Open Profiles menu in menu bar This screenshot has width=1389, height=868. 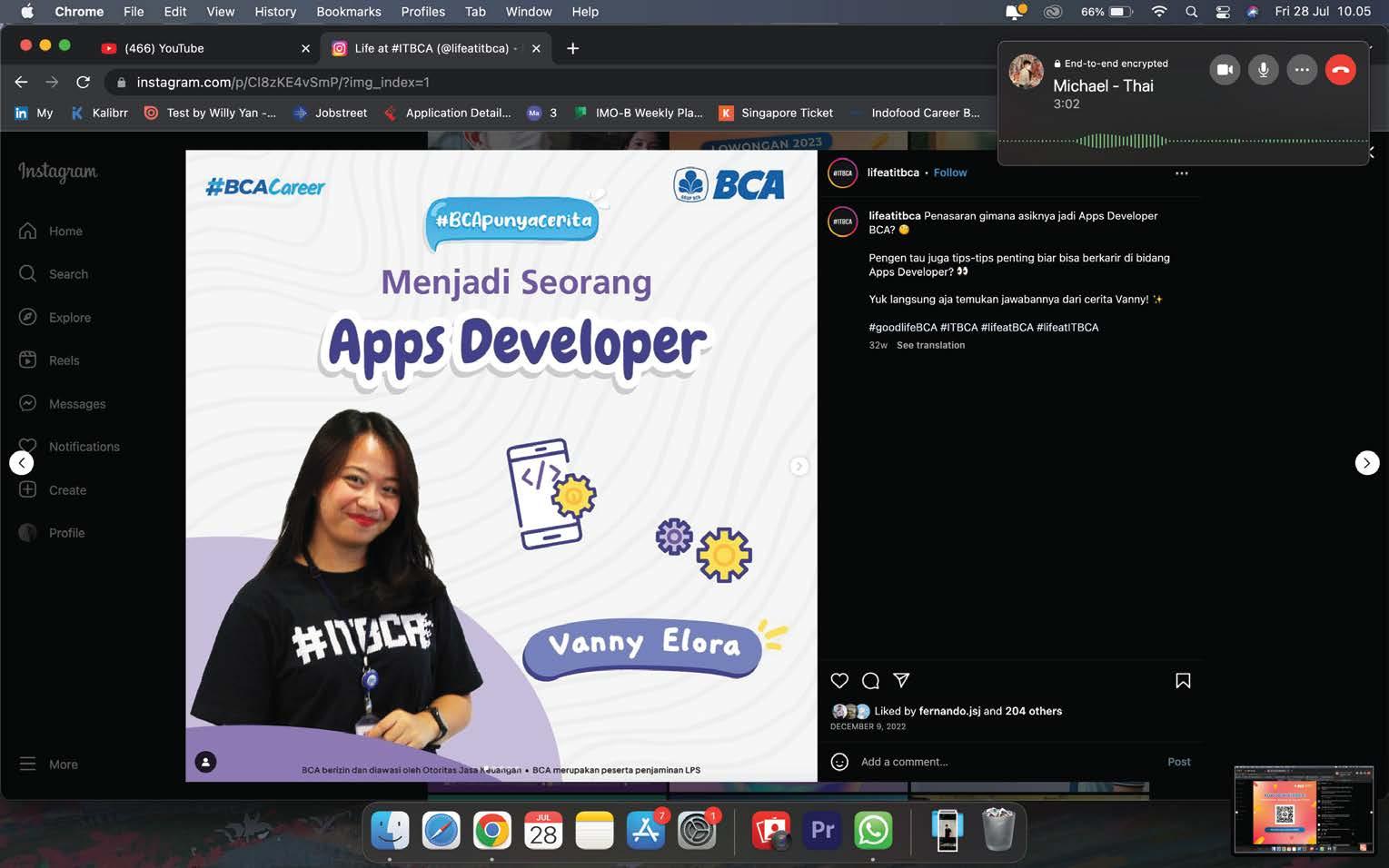[422, 12]
